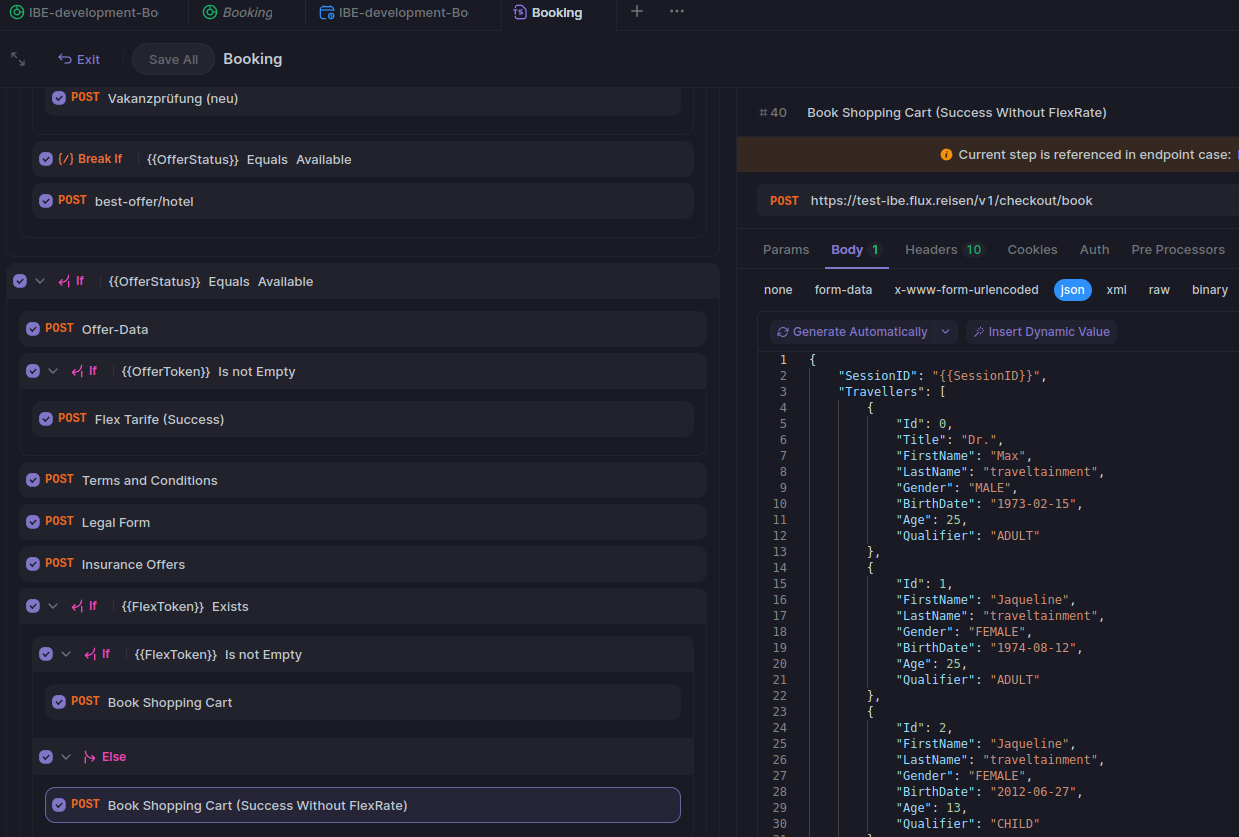Select the Terms and Conditions step

click(x=363, y=480)
